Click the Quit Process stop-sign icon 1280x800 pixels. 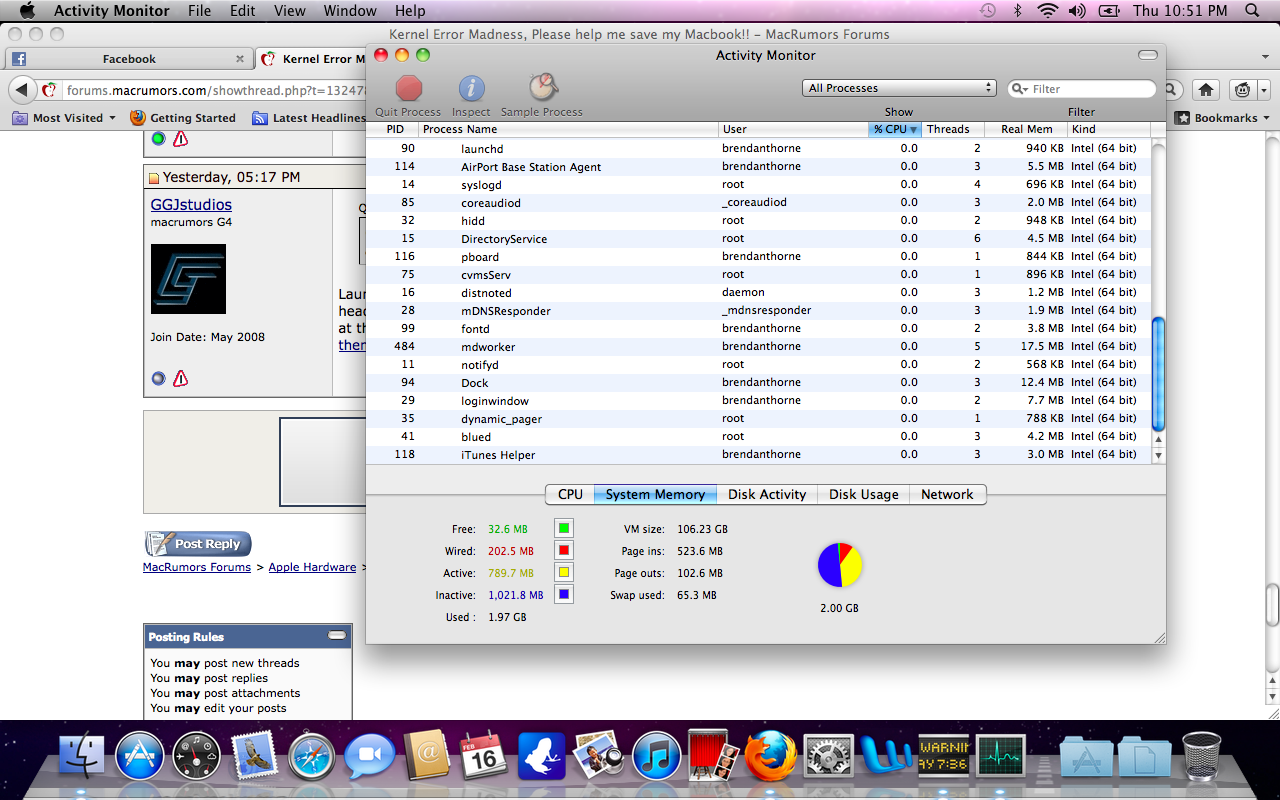click(409, 88)
